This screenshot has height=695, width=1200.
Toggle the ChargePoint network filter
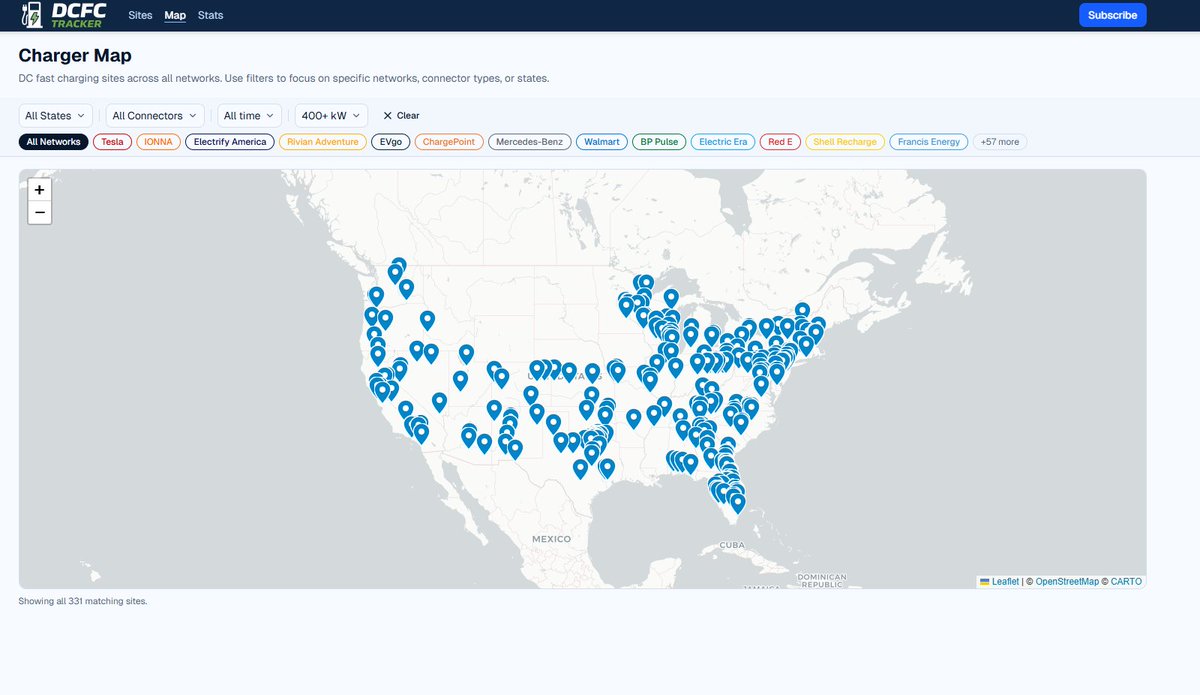tap(449, 142)
